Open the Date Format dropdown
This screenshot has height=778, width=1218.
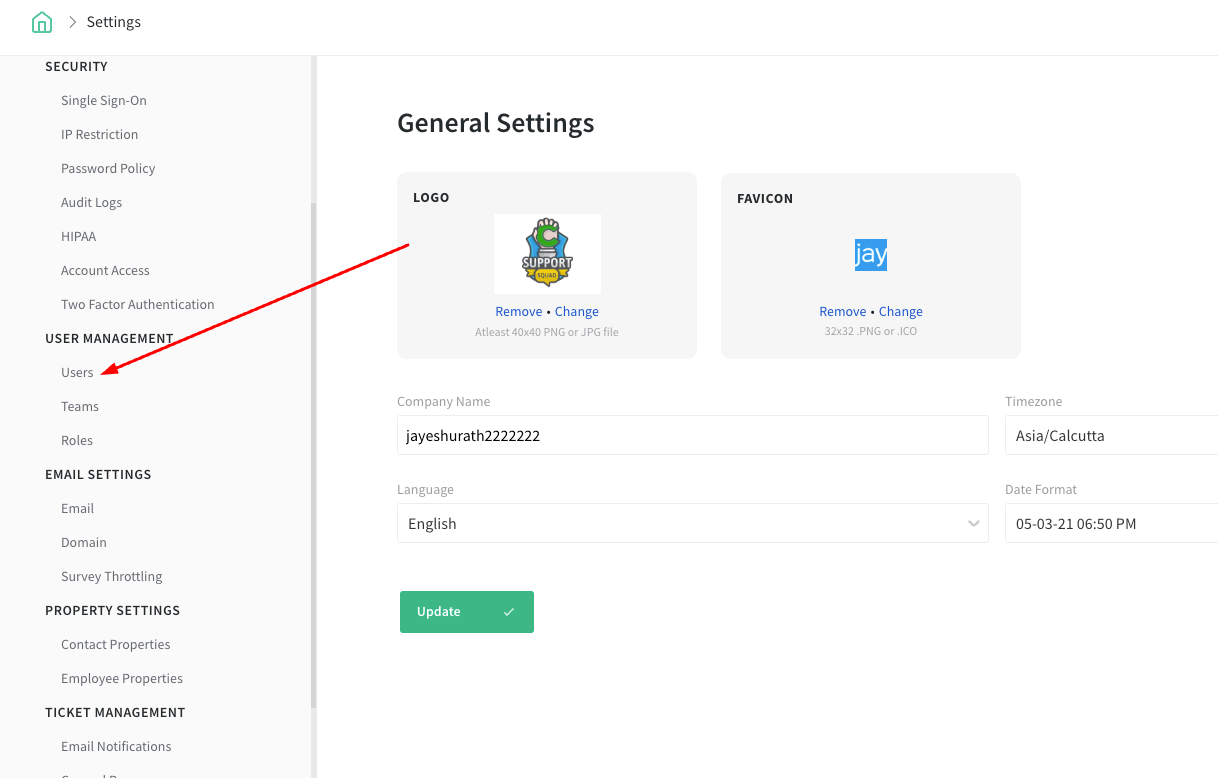pos(1111,523)
